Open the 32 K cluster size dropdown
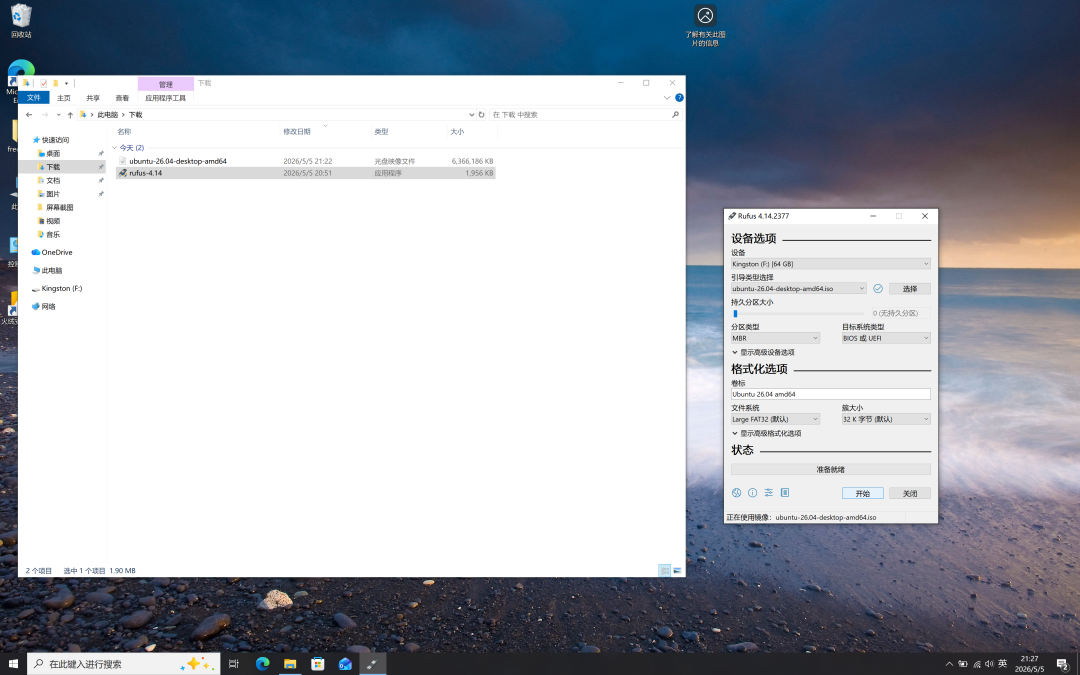Image resolution: width=1080 pixels, height=675 pixels. (x=886, y=419)
